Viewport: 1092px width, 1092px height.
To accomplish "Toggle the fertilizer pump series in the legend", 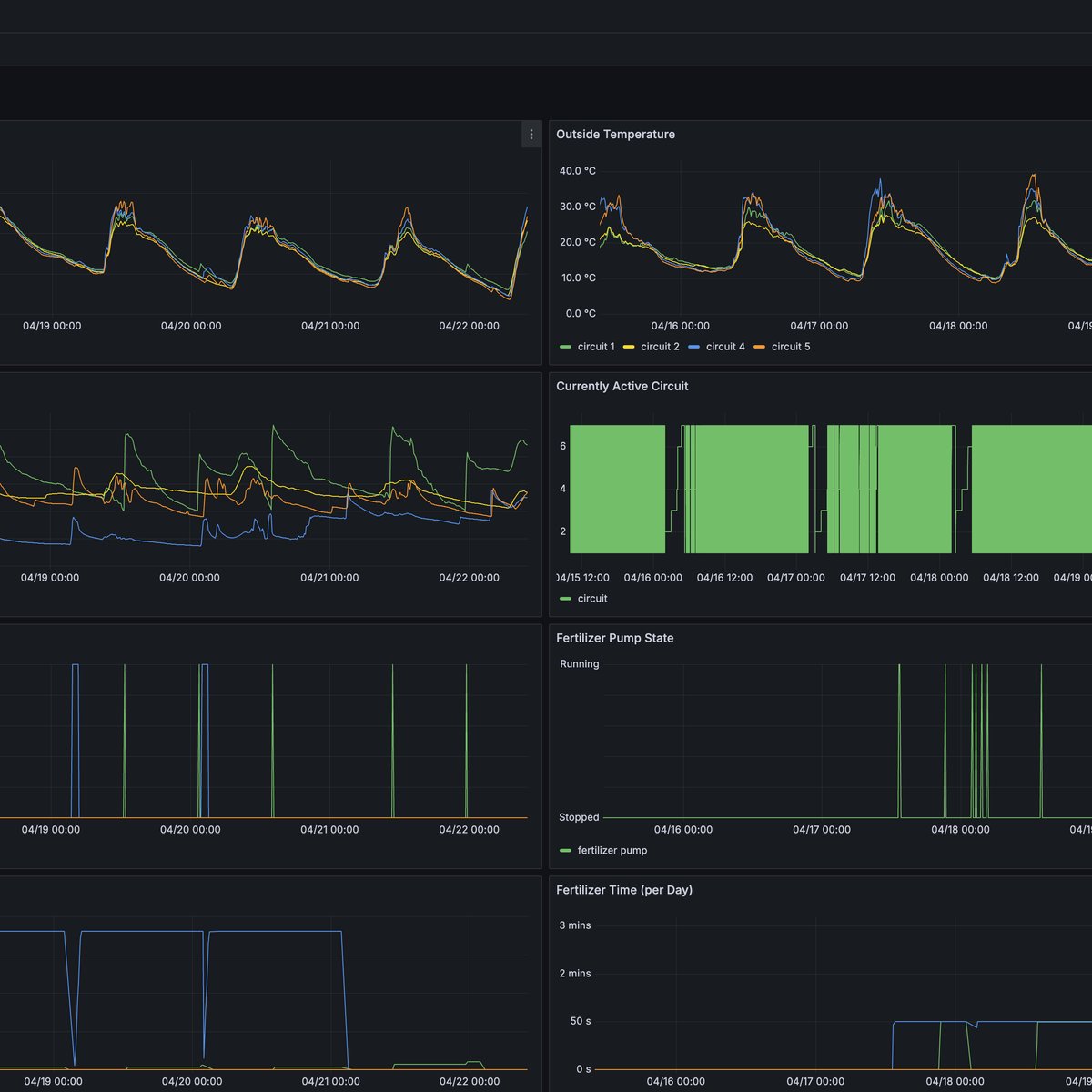I will (x=612, y=850).
